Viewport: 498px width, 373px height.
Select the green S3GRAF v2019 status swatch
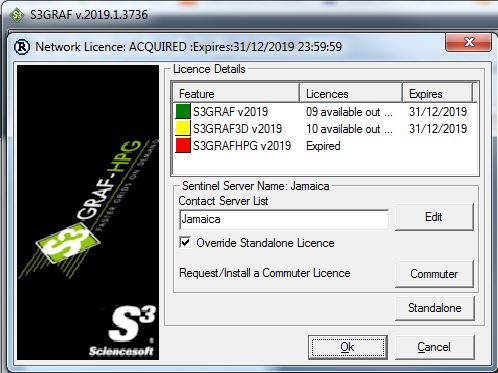pyautogui.click(x=183, y=111)
